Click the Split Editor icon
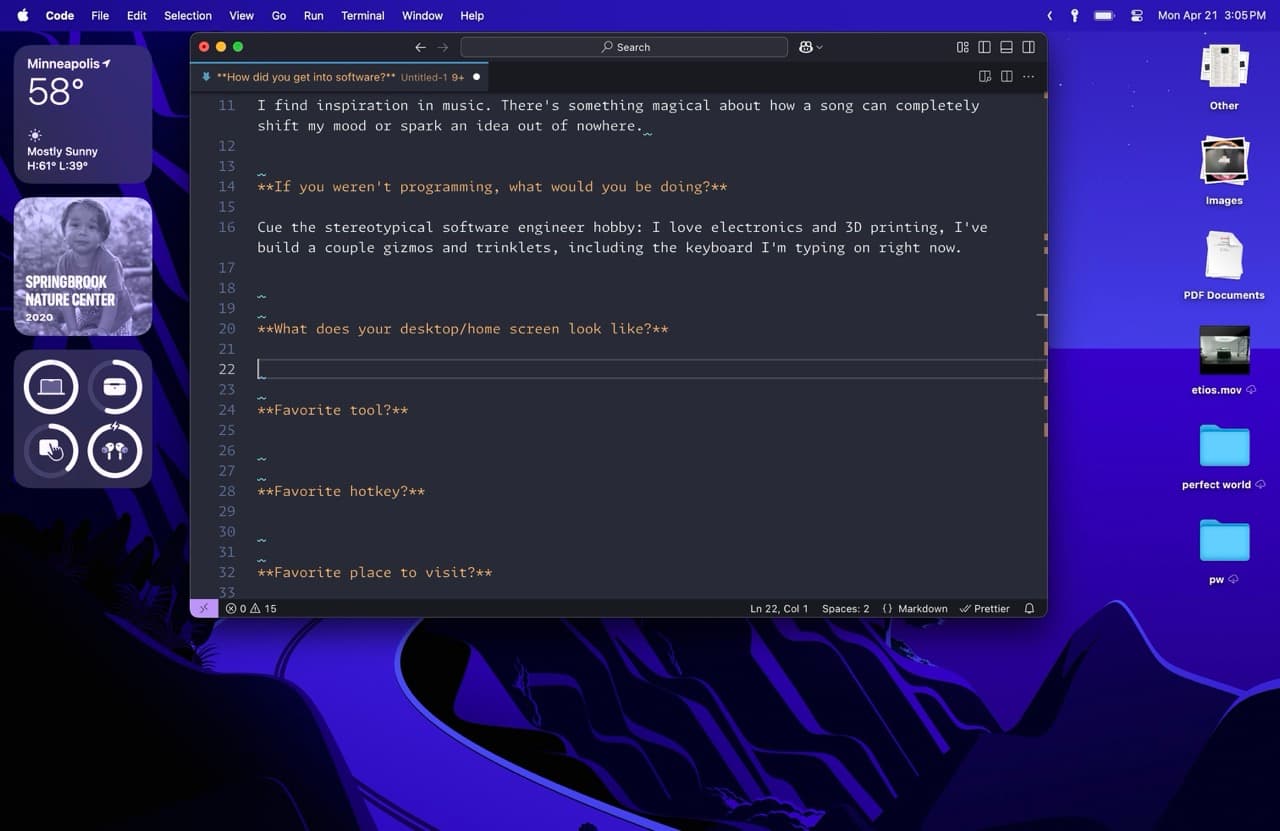The image size is (1280, 831). (1005, 76)
